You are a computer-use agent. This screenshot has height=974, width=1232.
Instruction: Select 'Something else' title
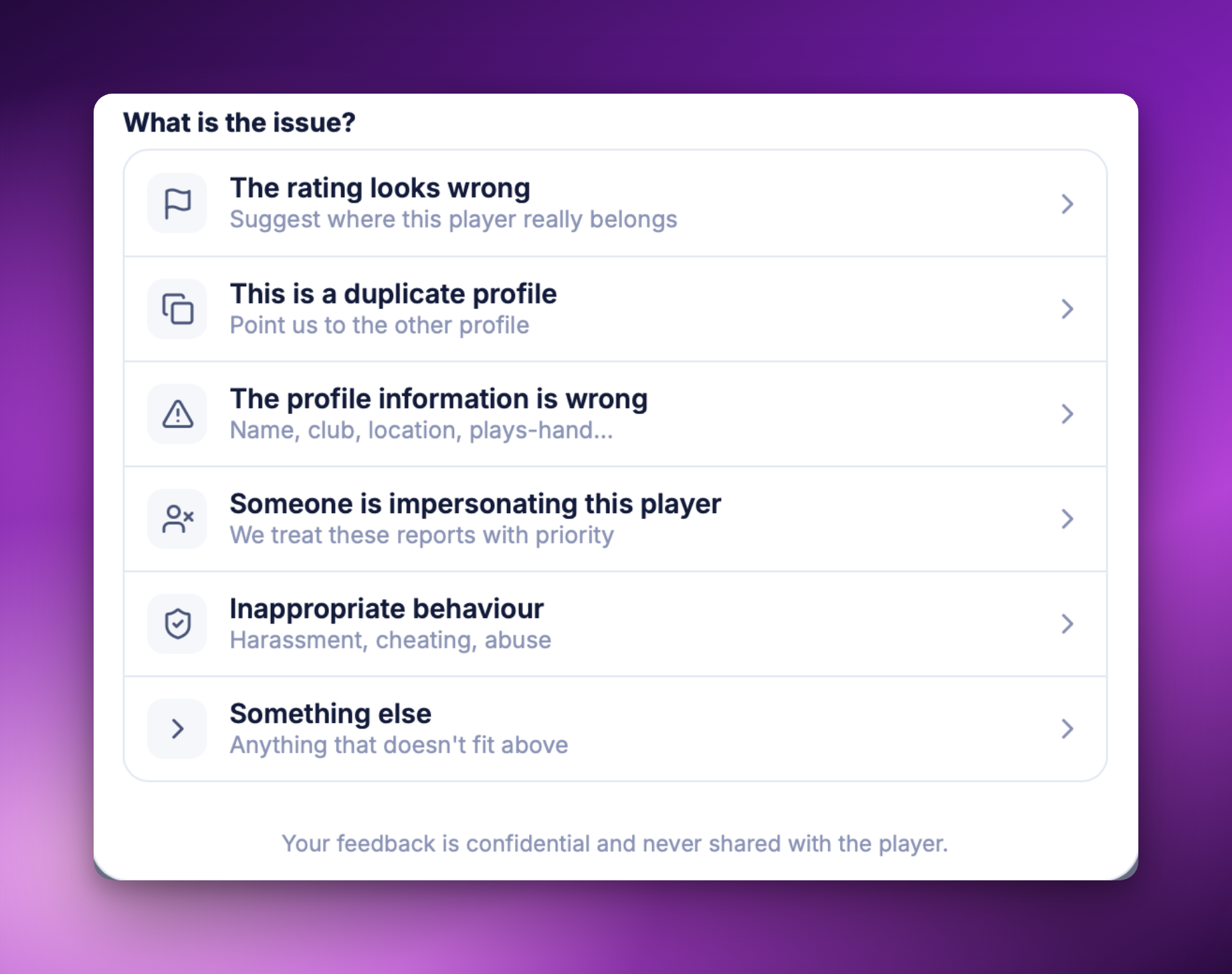330,714
